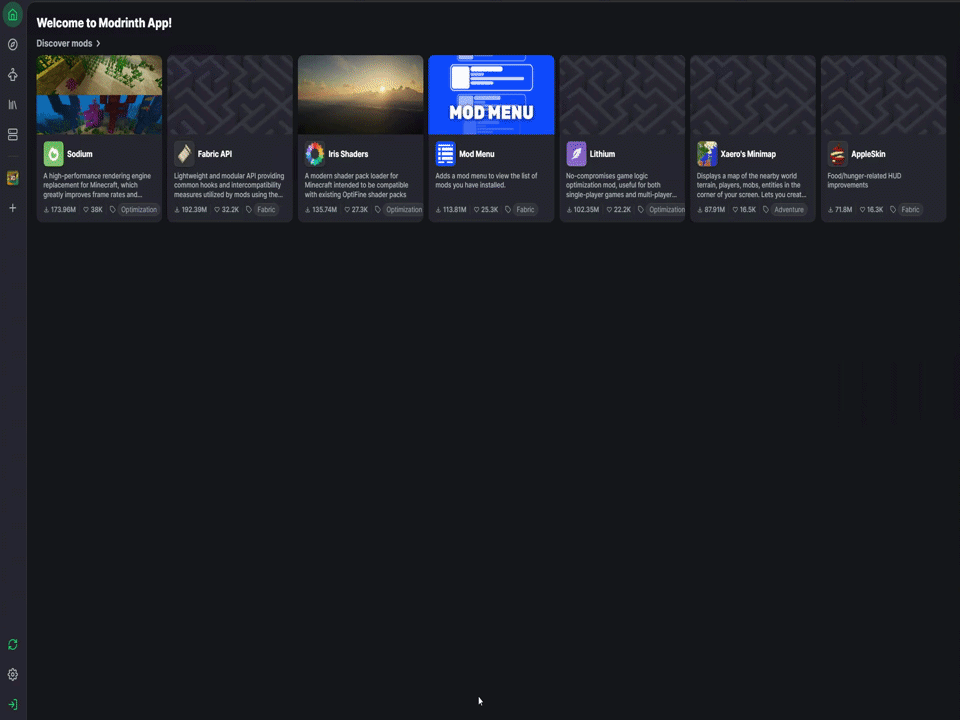Create a new instance with plus icon
Image resolution: width=960 pixels, height=720 pixels.
(13, 208)
